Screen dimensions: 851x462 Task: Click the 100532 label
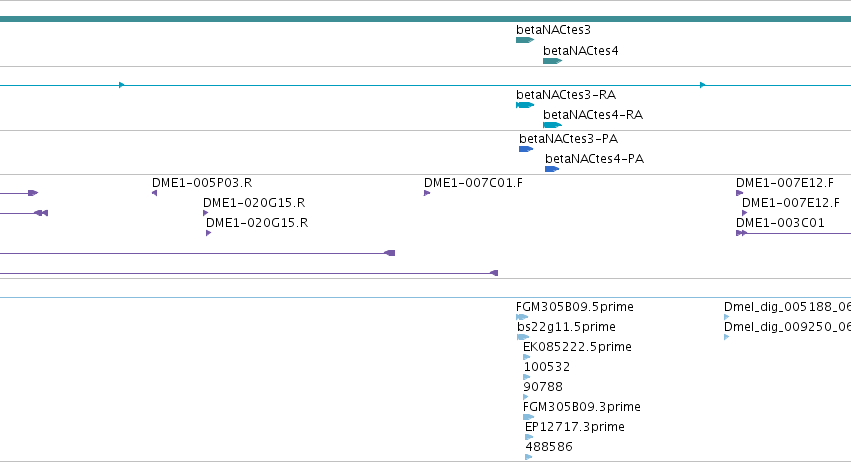point(547,366)
